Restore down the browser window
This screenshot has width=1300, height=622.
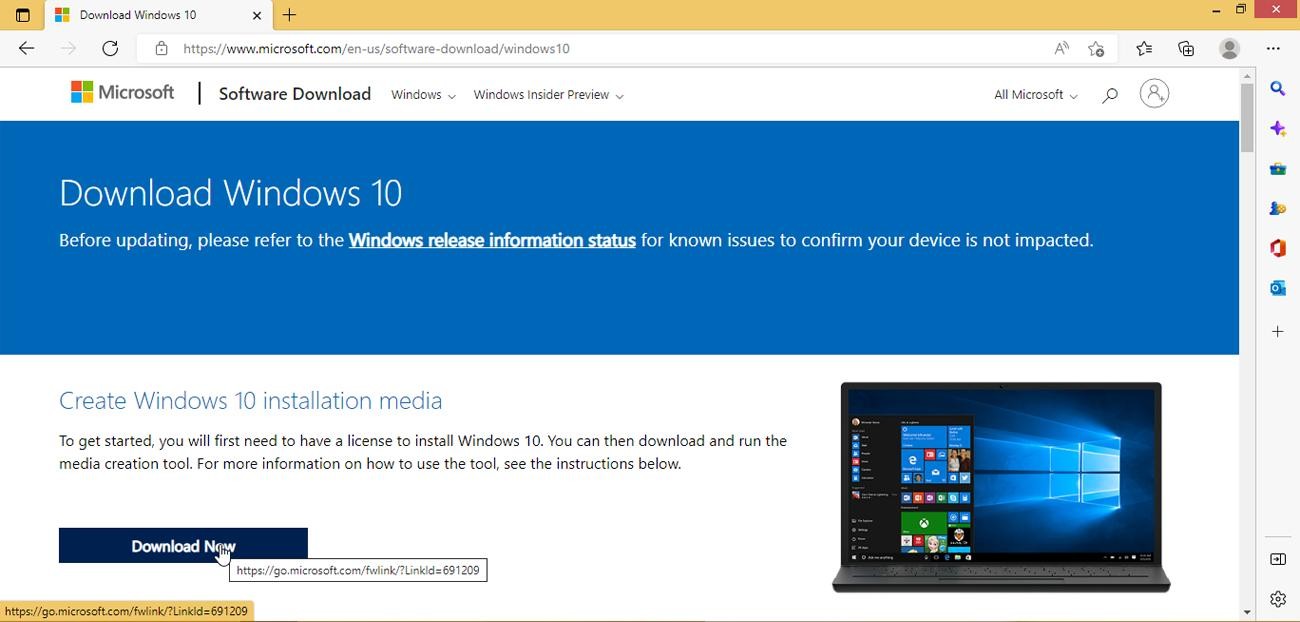click(x=1241, y=10)
